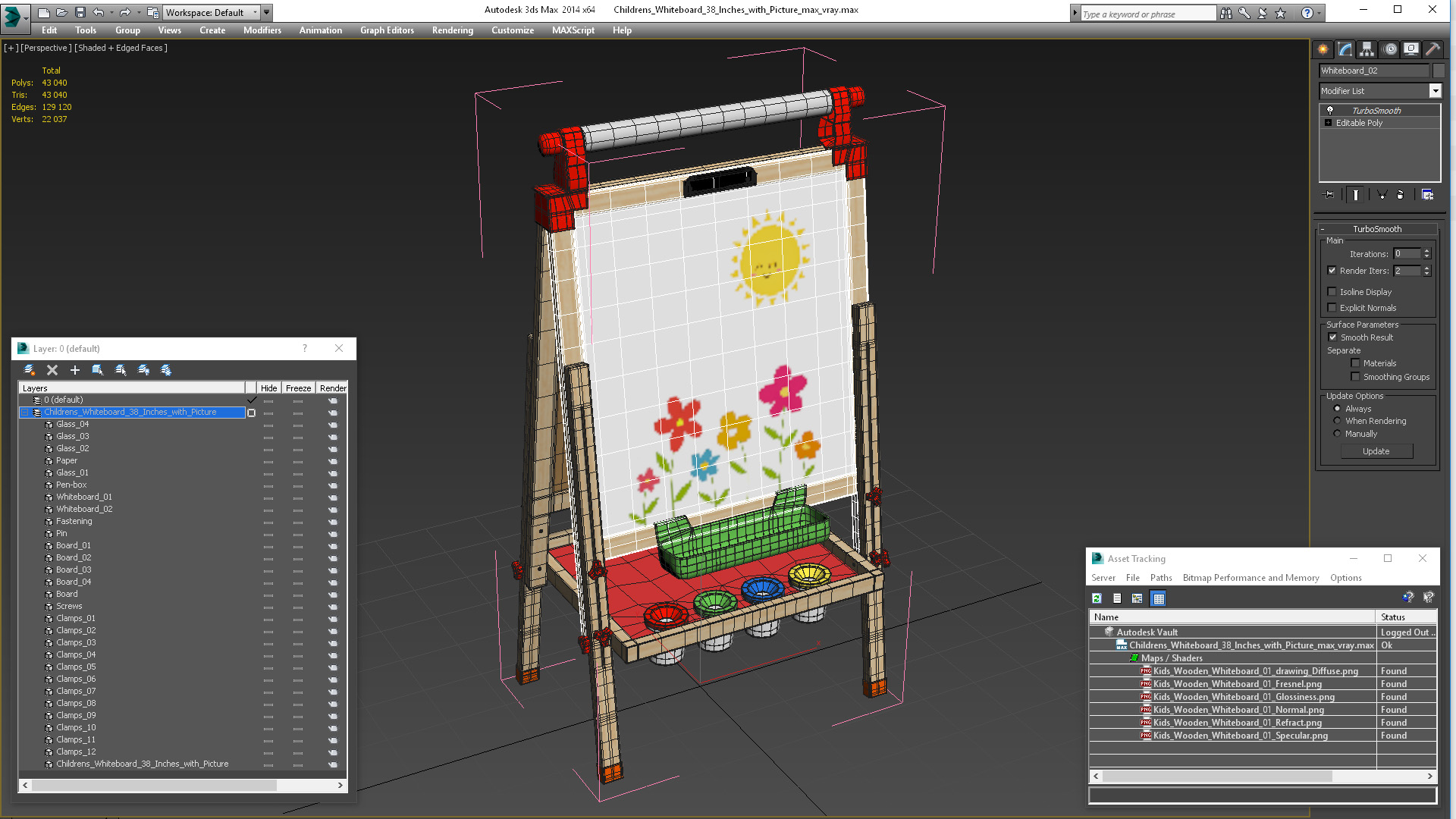Select the Always update option
The height and width of the screenshot is (819, 1456).
(1337, 409)
